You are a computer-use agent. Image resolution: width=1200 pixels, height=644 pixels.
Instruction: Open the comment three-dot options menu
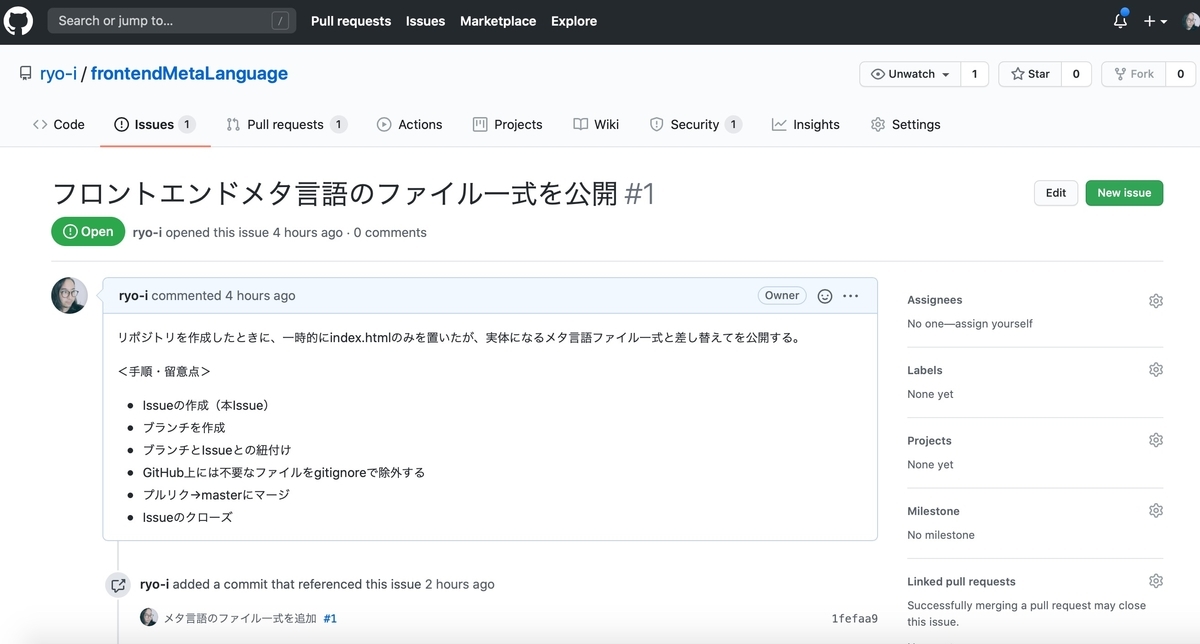pos(851,296)
